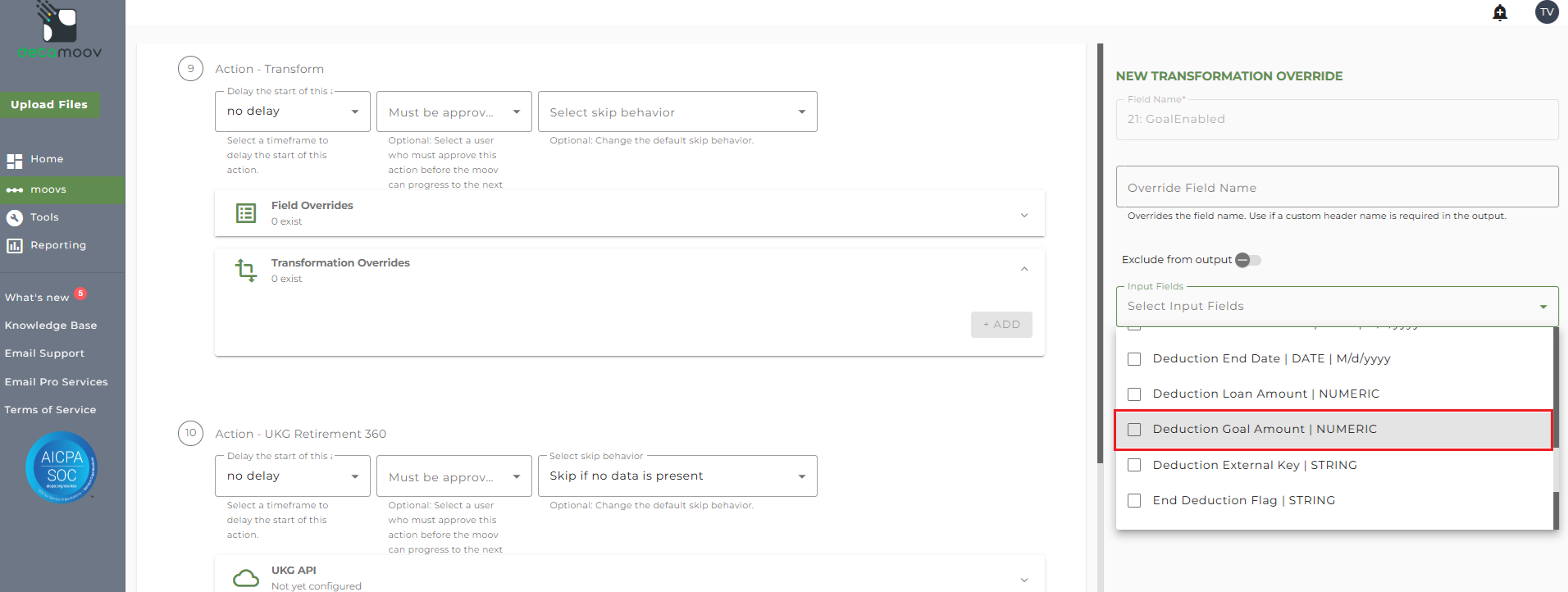
Task: Collapse the Transformation Overrides panel
Action: point(1024,269)
